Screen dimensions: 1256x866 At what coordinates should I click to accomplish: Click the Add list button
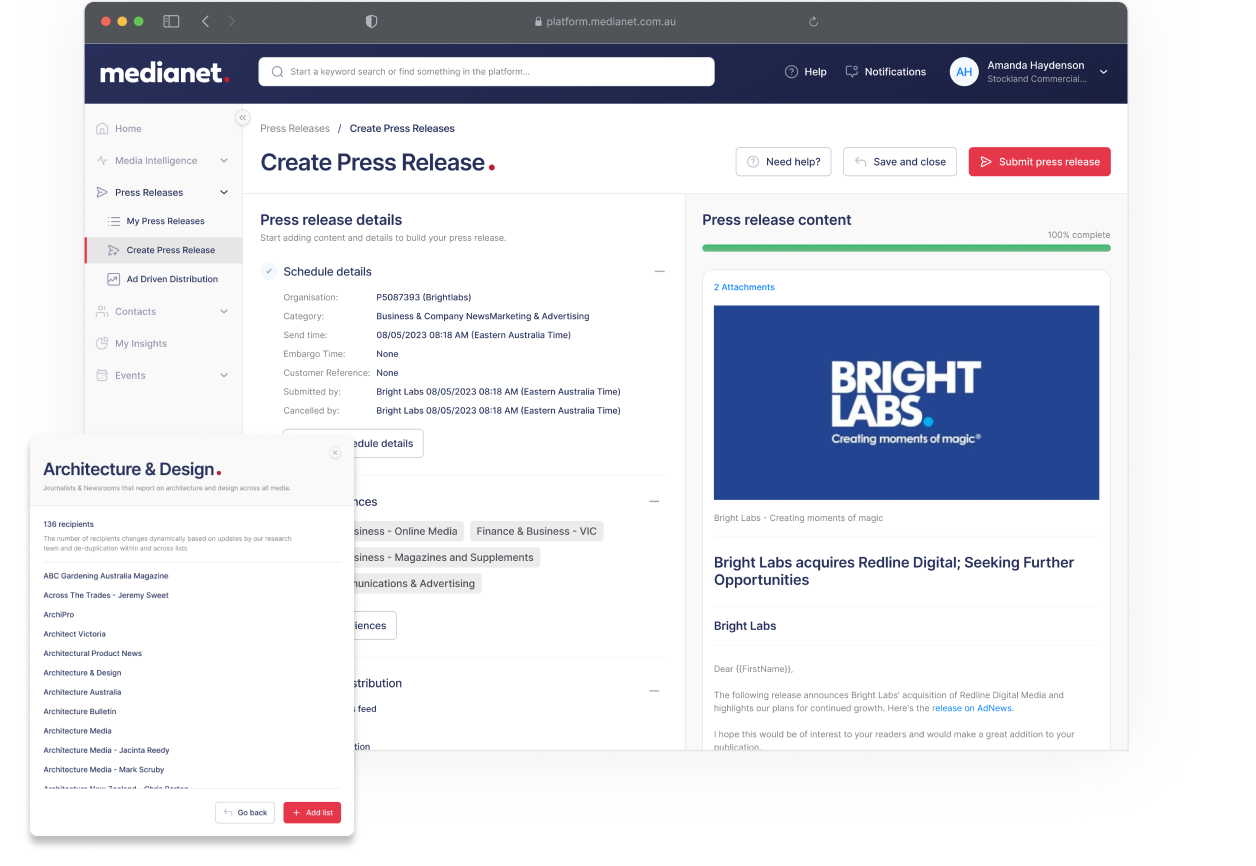click(311, 813)
